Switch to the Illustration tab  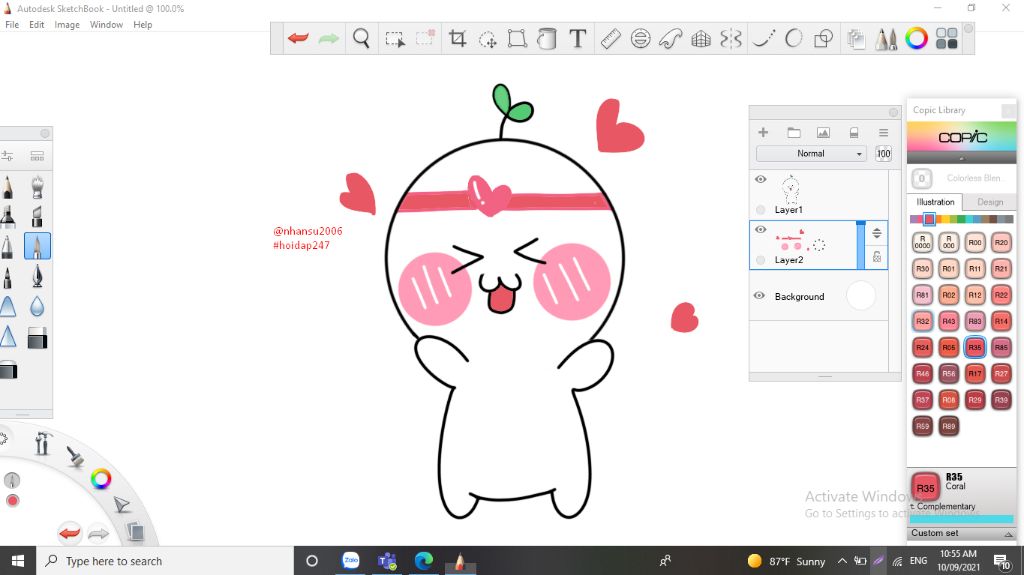click(x=935, y=202)
